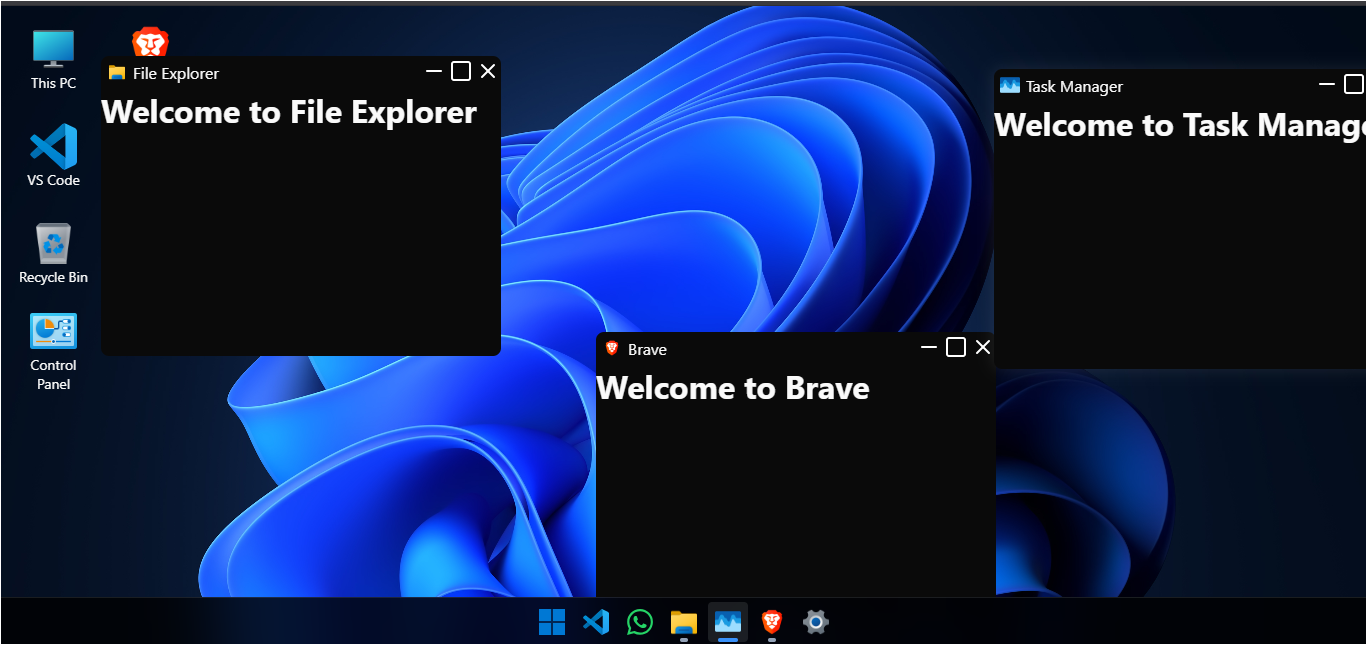This screenshot has height=645, width=1367.
Task: Switch to File Explorer via its taskbar icon
Action: (x=683, y=622)
